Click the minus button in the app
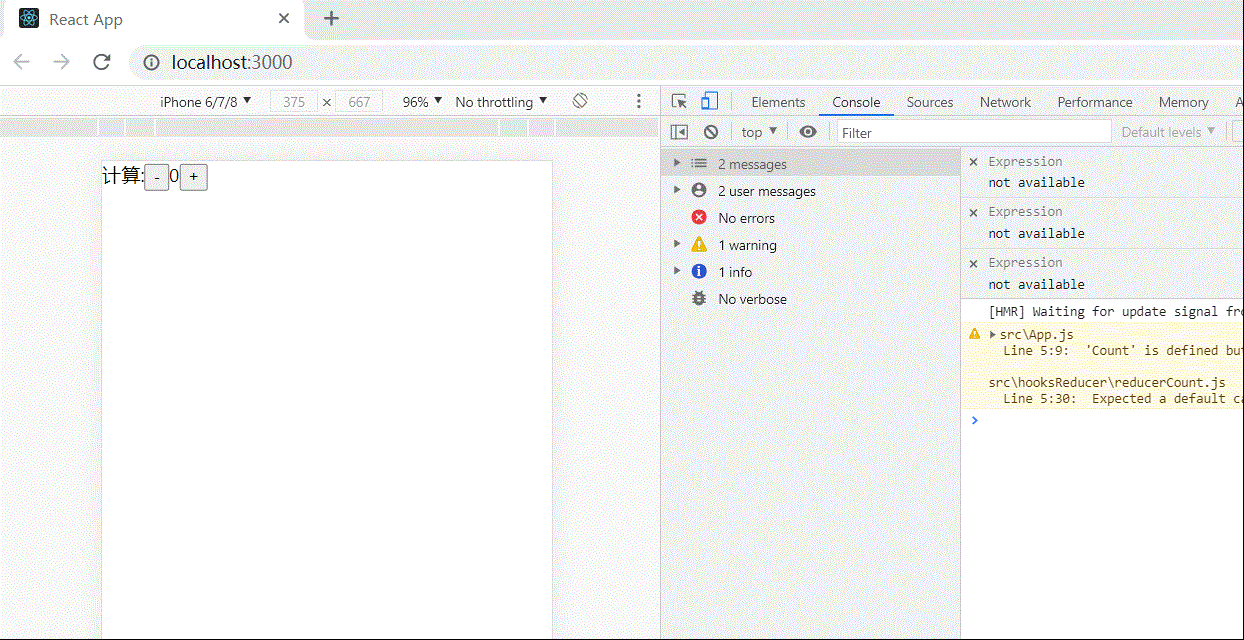The width and height of the screenshot is (1244, 640). click(x=157, y=178)
